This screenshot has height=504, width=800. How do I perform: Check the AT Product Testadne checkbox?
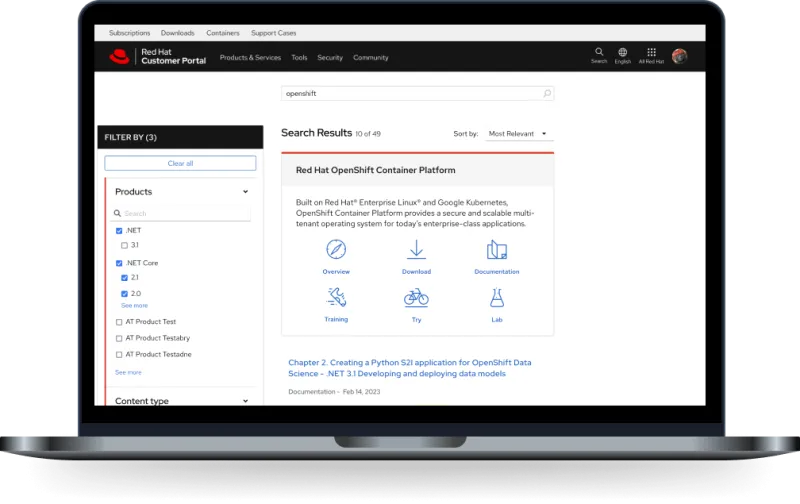(x=119, y=355)
